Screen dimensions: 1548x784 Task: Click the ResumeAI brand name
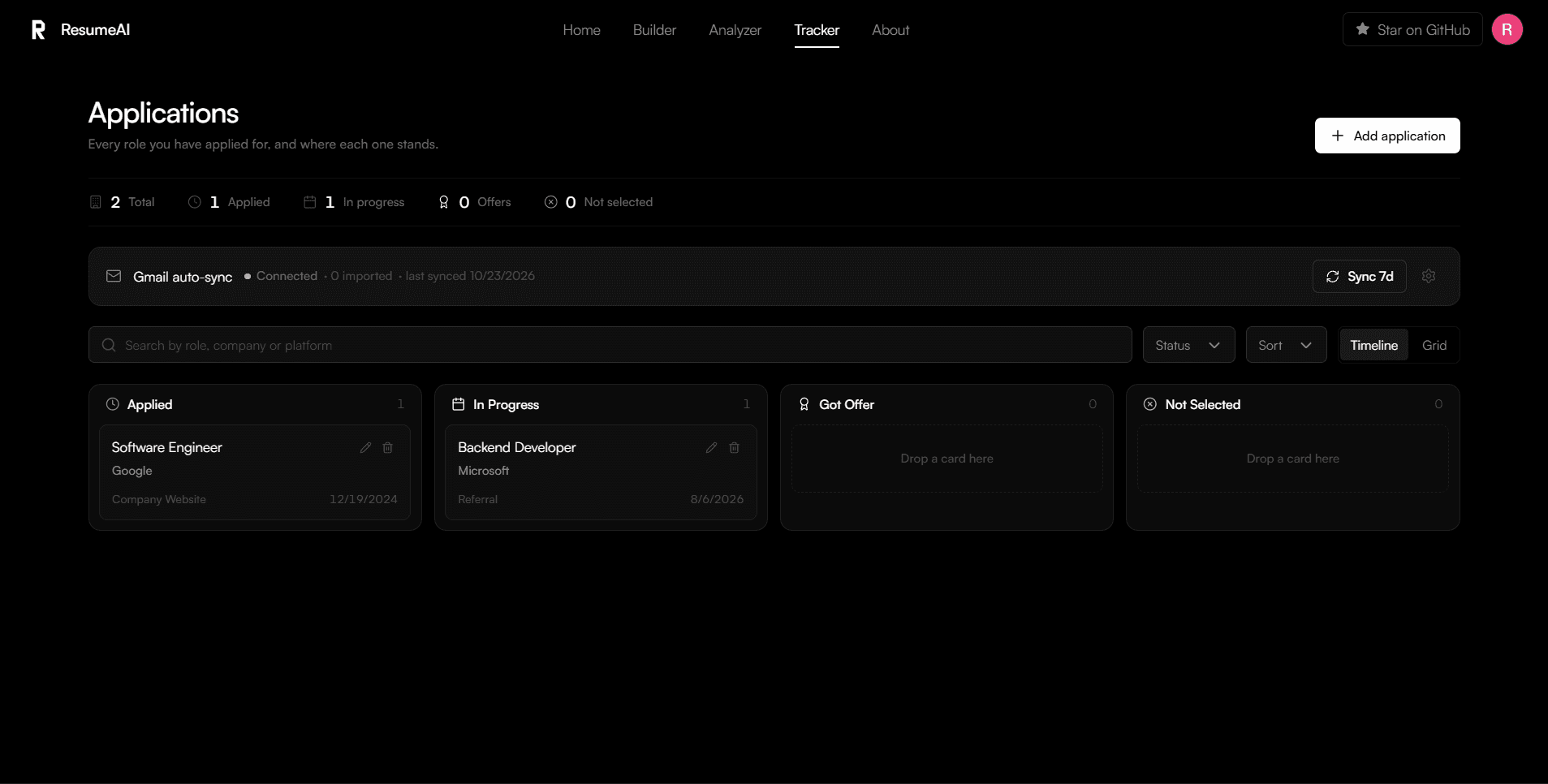coord(95,30)
